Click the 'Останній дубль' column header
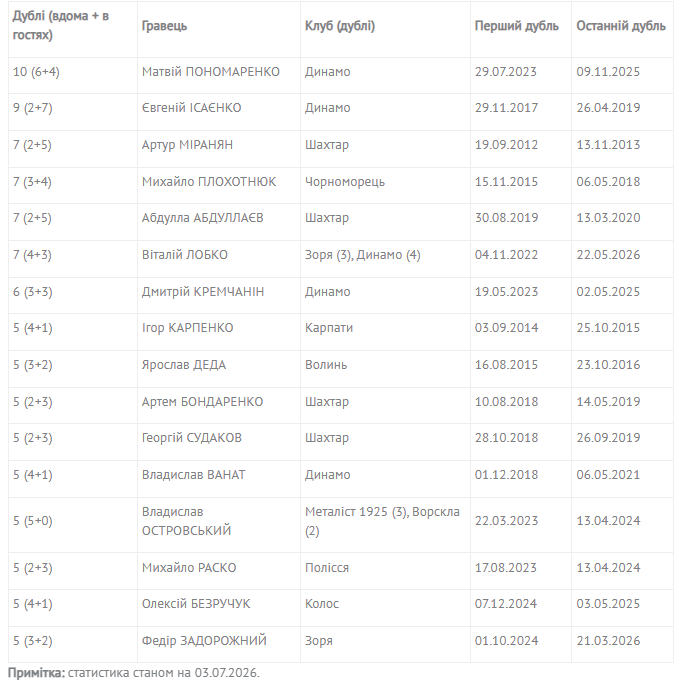The width and height of the screenshot is (682, 689). tap(621, 26)
